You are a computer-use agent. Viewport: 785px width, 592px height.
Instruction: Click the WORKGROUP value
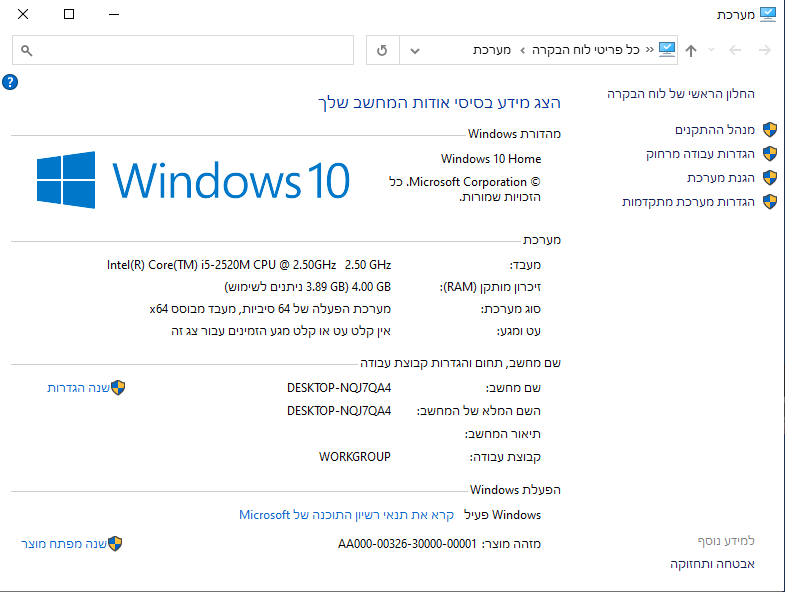355,457
